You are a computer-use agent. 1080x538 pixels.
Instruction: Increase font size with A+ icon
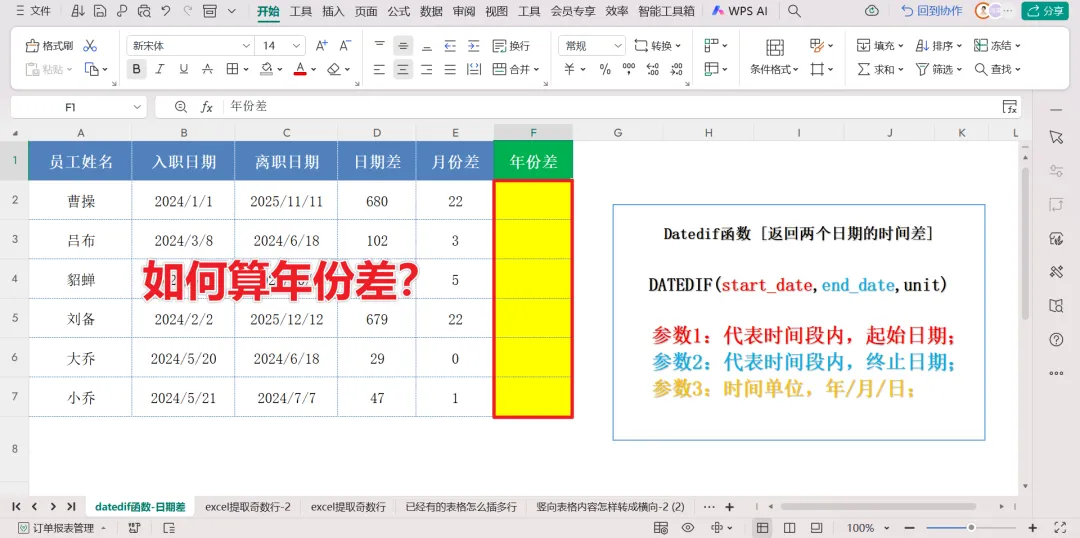pyautogui.click(x=321, y=46)
